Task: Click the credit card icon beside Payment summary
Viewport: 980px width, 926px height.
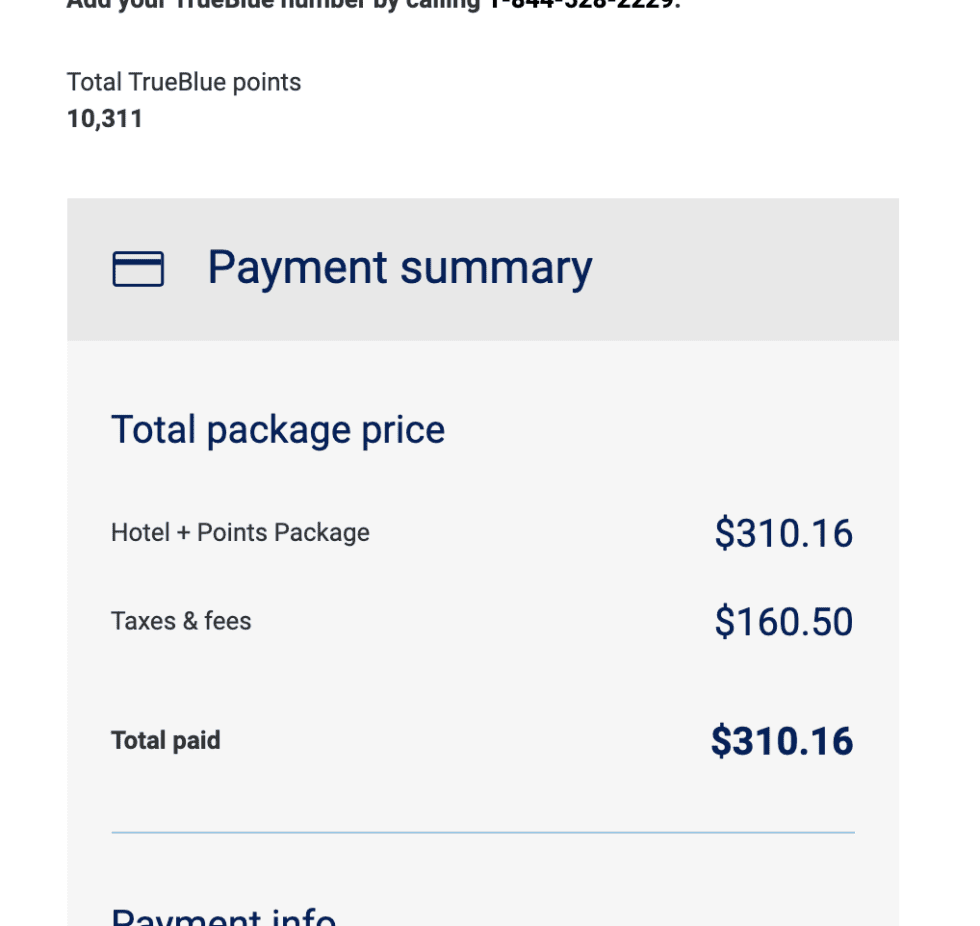Action: click(x=138, y=269)
